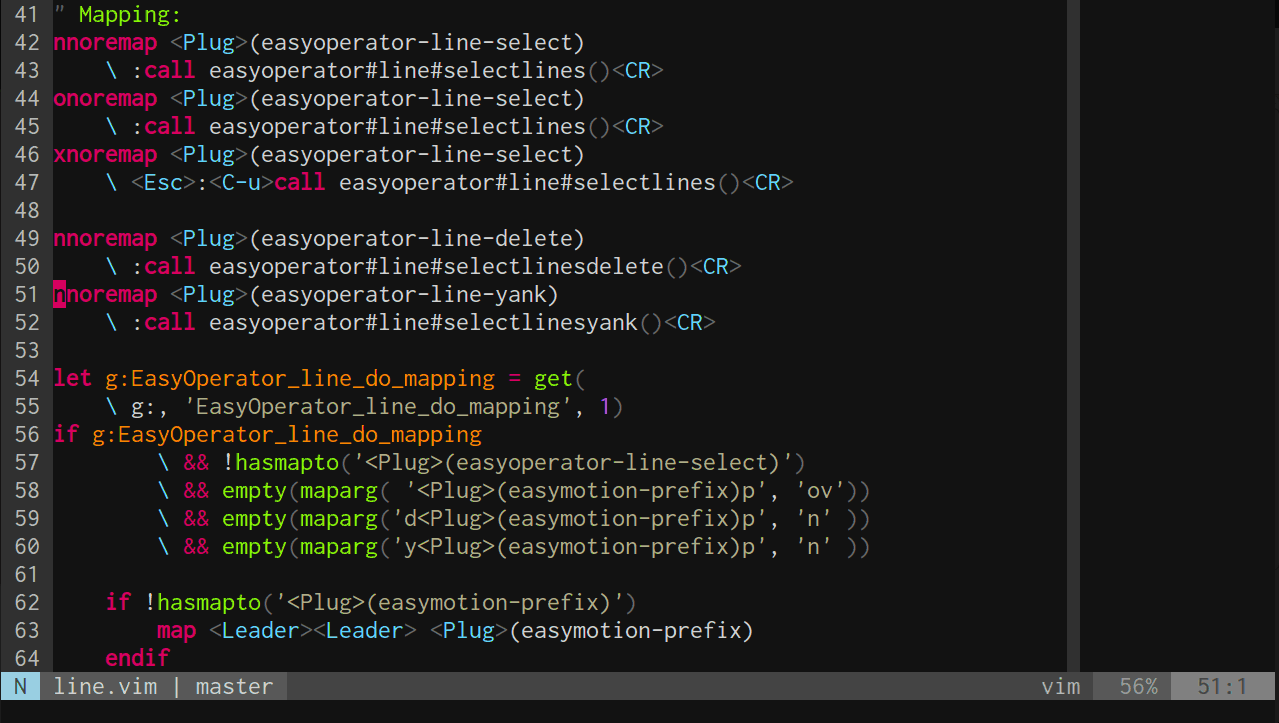Click line number 41 in the gutter
The image size is (1279, 723).
tap(27, 15)
